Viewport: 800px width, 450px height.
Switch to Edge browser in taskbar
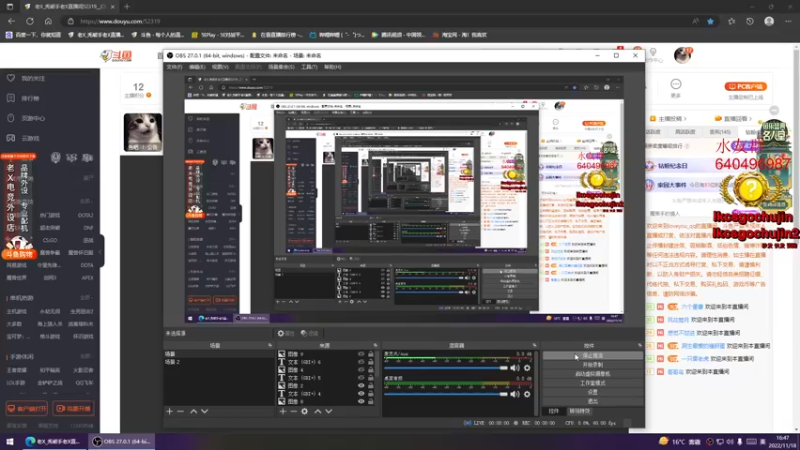53,441
